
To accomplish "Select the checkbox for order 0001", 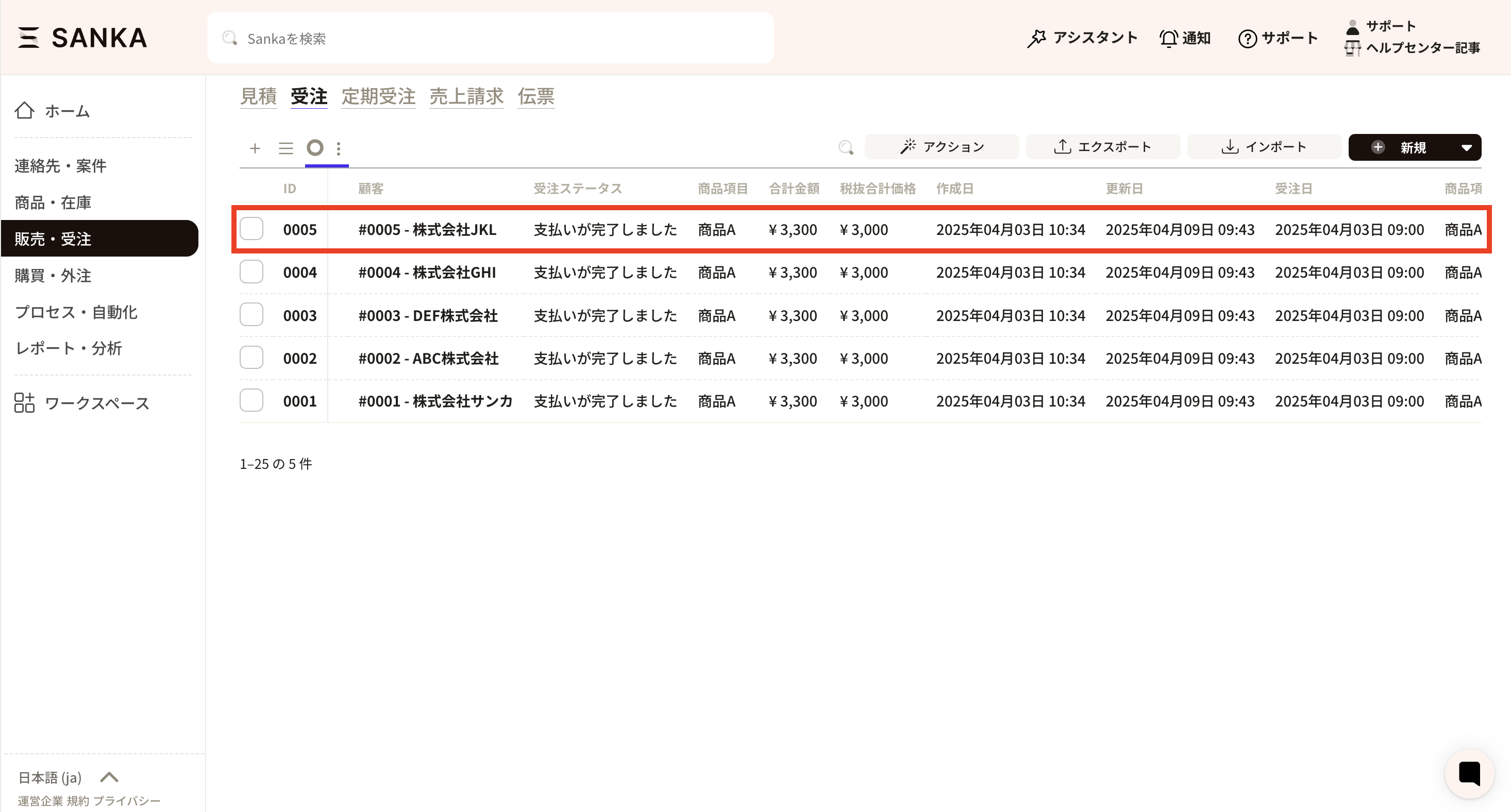I will coord(251,400).
